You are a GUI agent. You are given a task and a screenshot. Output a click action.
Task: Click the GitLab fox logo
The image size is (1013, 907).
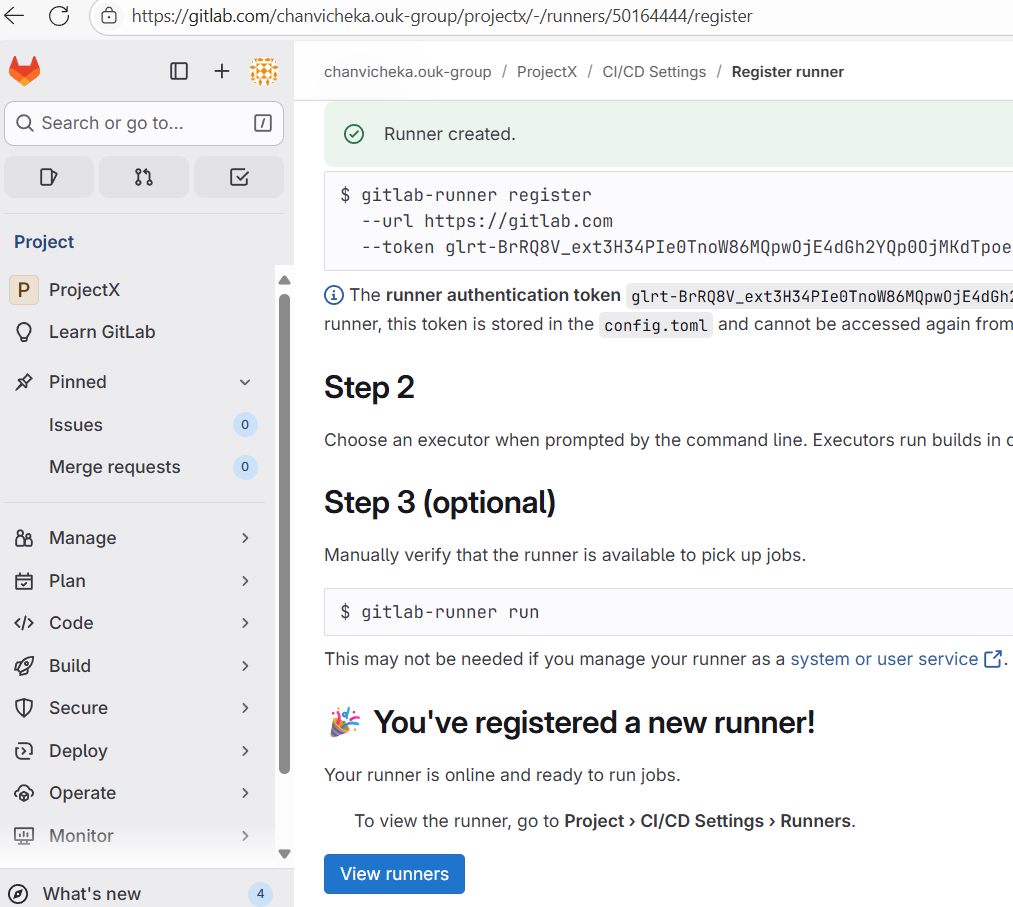pyautogui.click(x=25, y=71)
